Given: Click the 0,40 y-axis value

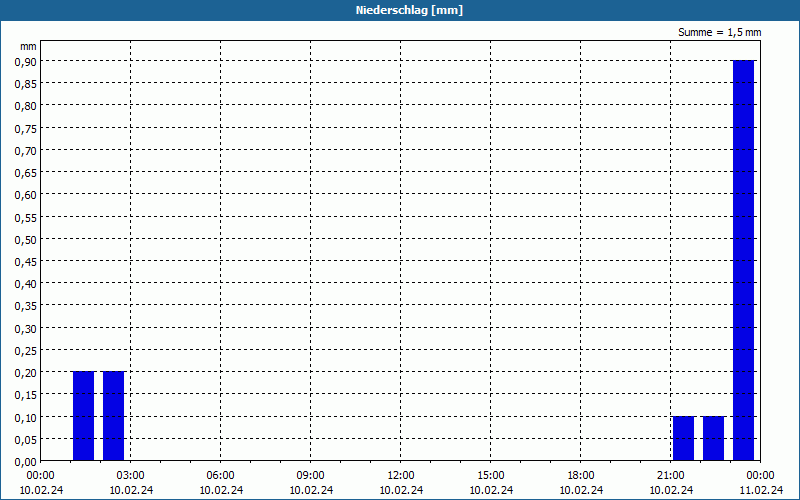Looking at the screenshot, I should pos(26,284).
